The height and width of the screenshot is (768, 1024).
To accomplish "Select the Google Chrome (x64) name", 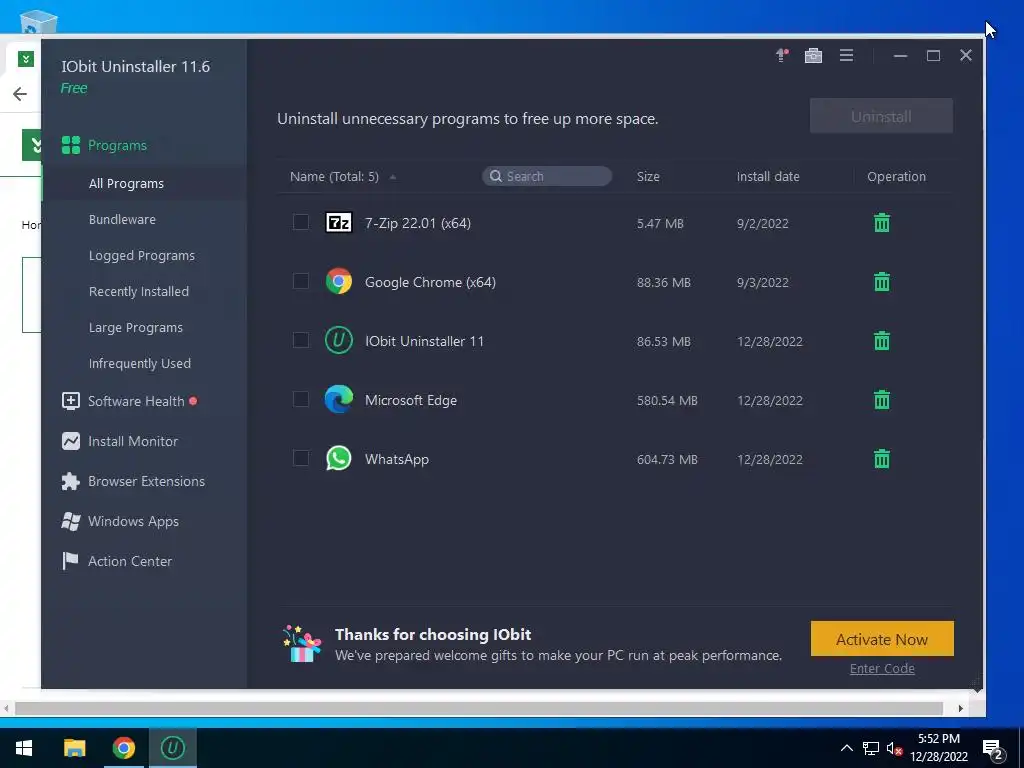I will click(430, 282).
